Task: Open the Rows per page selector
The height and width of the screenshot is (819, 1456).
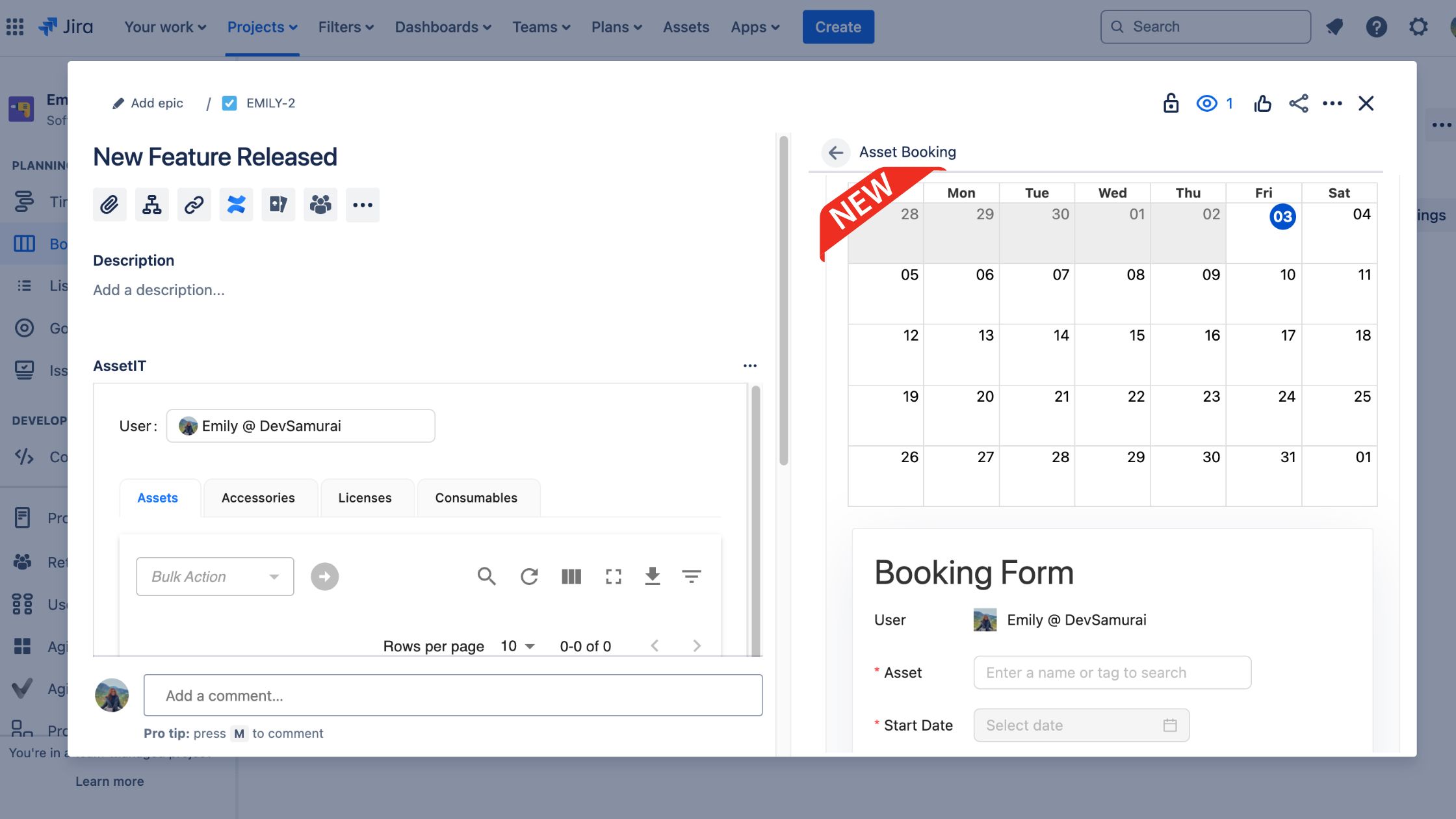Action: 516,645
